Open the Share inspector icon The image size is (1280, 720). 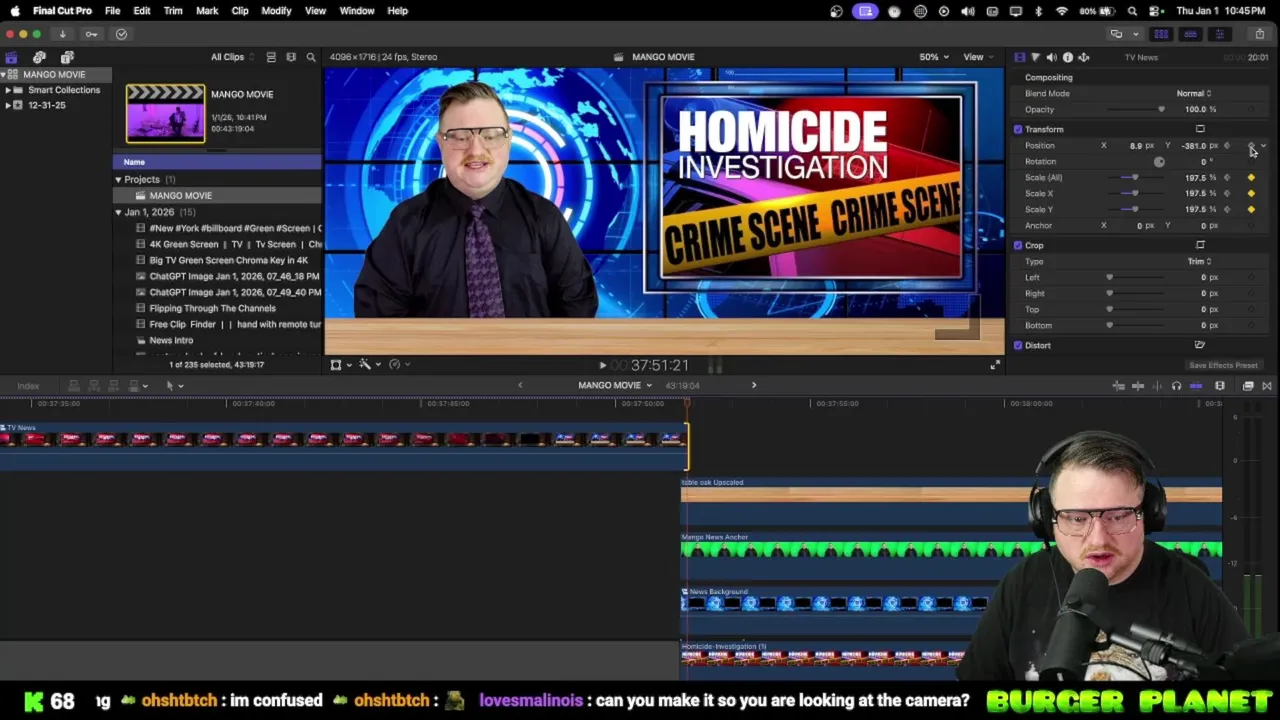point(1083,57)
